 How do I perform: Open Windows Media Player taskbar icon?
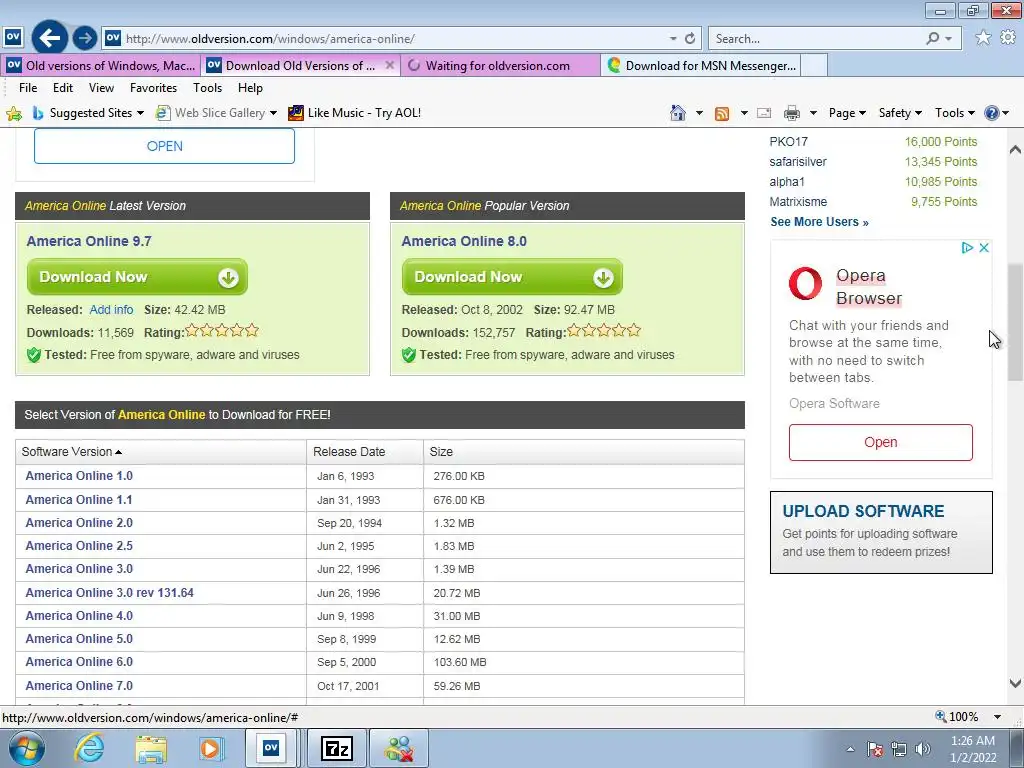[x=211, y=748]
